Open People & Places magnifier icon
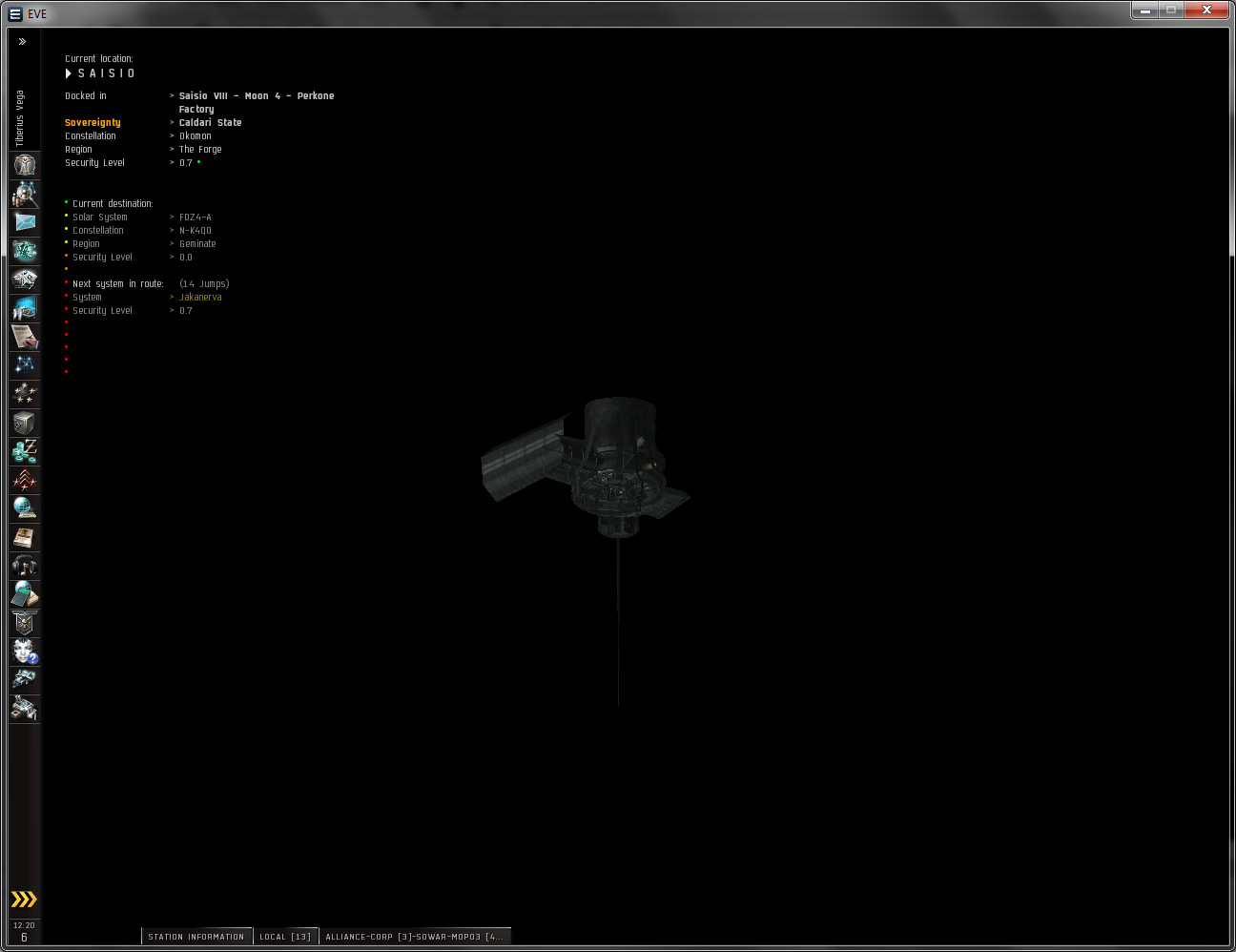 point(25,194)
